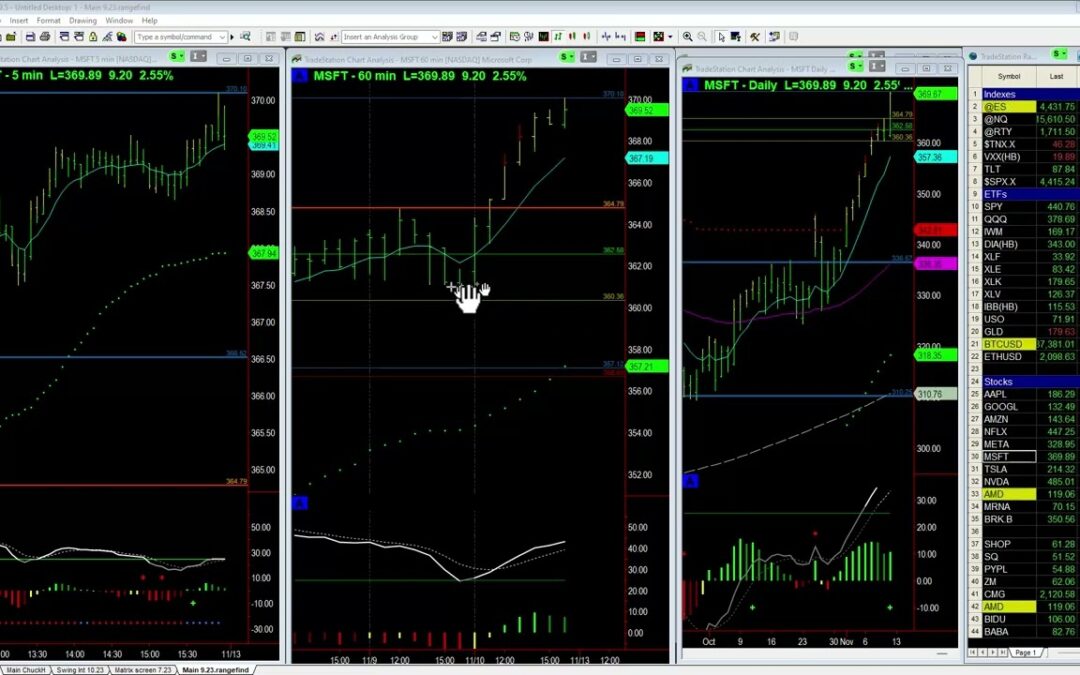
Task: Click the Zoom Out magnifier icon
Action: (x=702, y=37)
